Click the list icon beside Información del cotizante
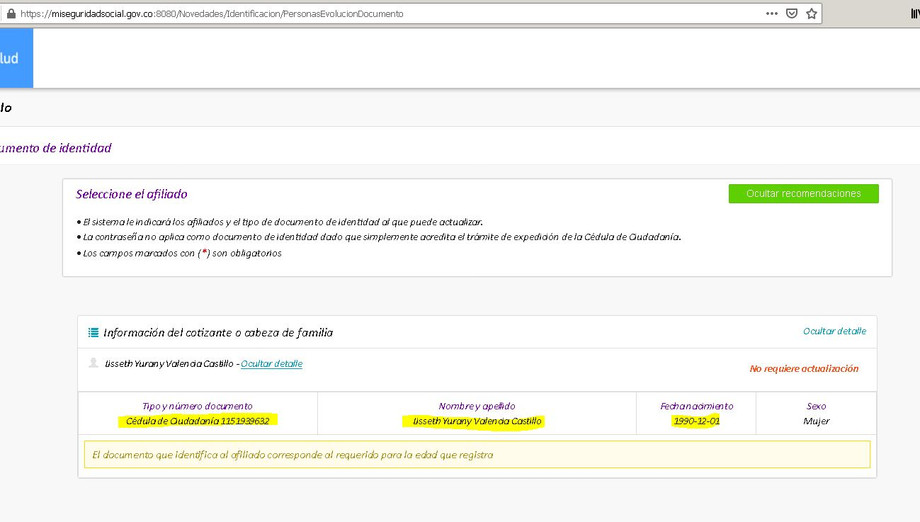 94,333
